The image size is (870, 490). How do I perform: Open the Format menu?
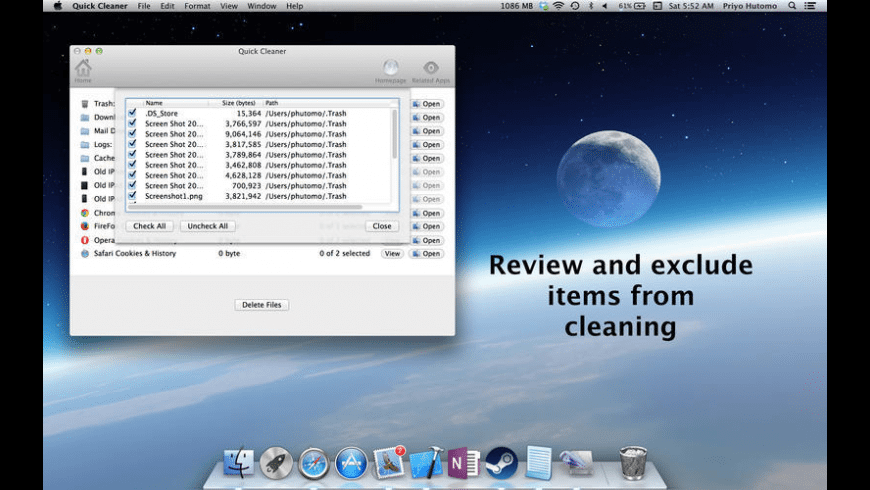197,6
